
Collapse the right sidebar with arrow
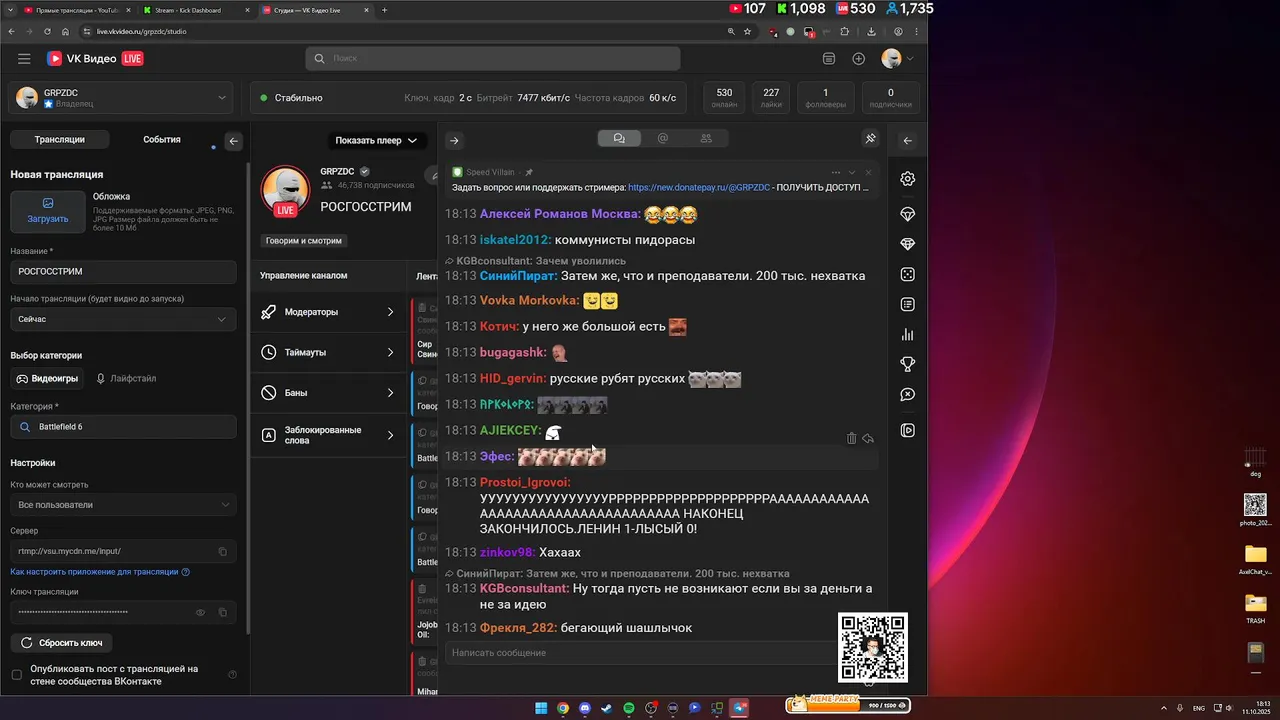pos(907,141)
